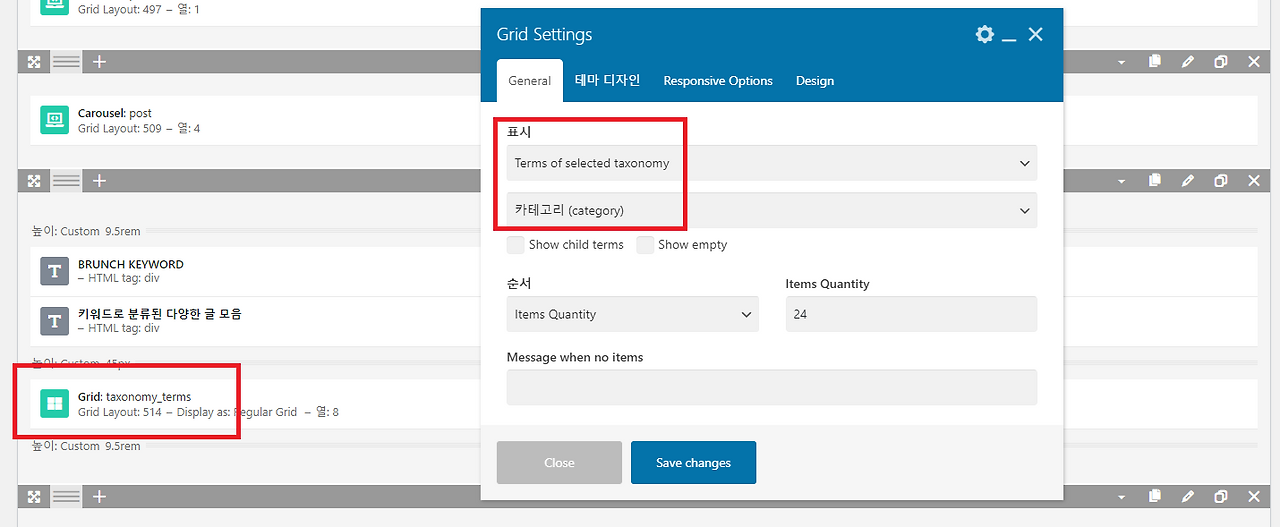Add column plus in the Carousel post row
This screenshot has width=1280, height=527.
[99, 62]
